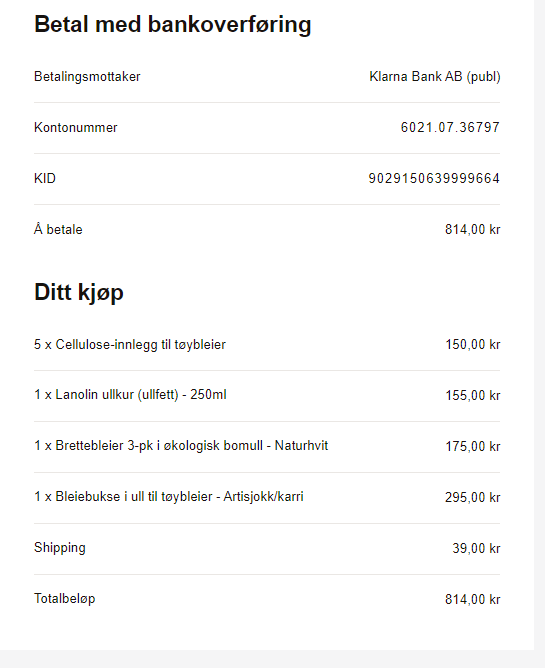This screenshot has width=545, height=668.
Task: Click the Shipping row label
Action: [x=60, y=548]
